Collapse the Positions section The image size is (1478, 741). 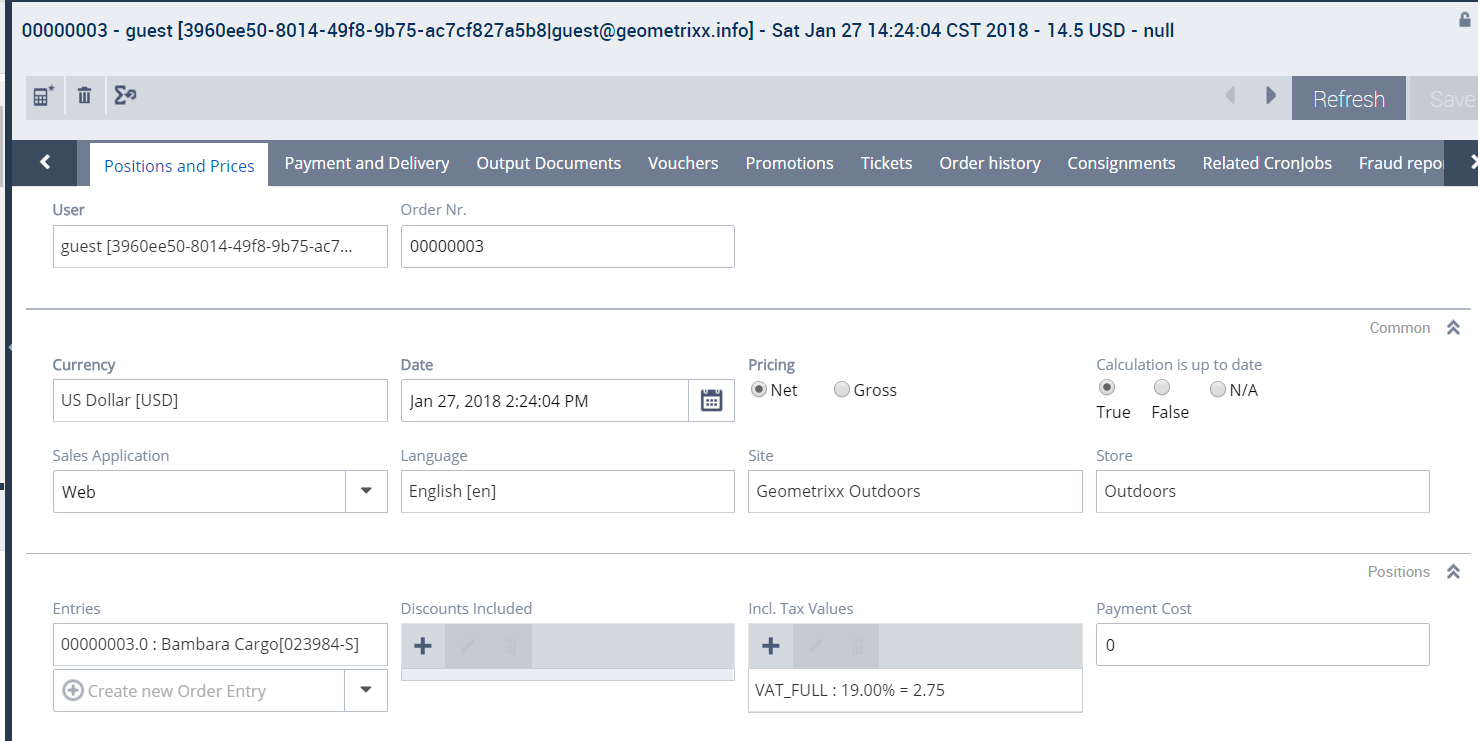1452,571
